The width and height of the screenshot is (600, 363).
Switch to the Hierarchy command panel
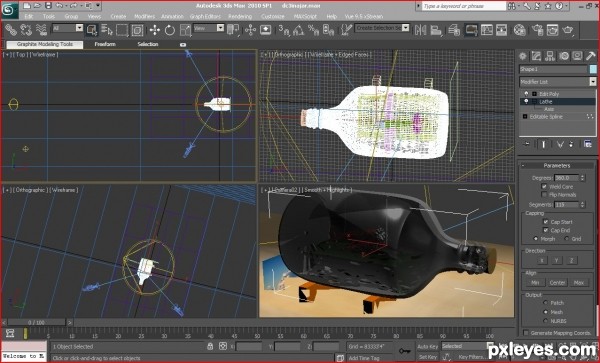pos(550,56)
